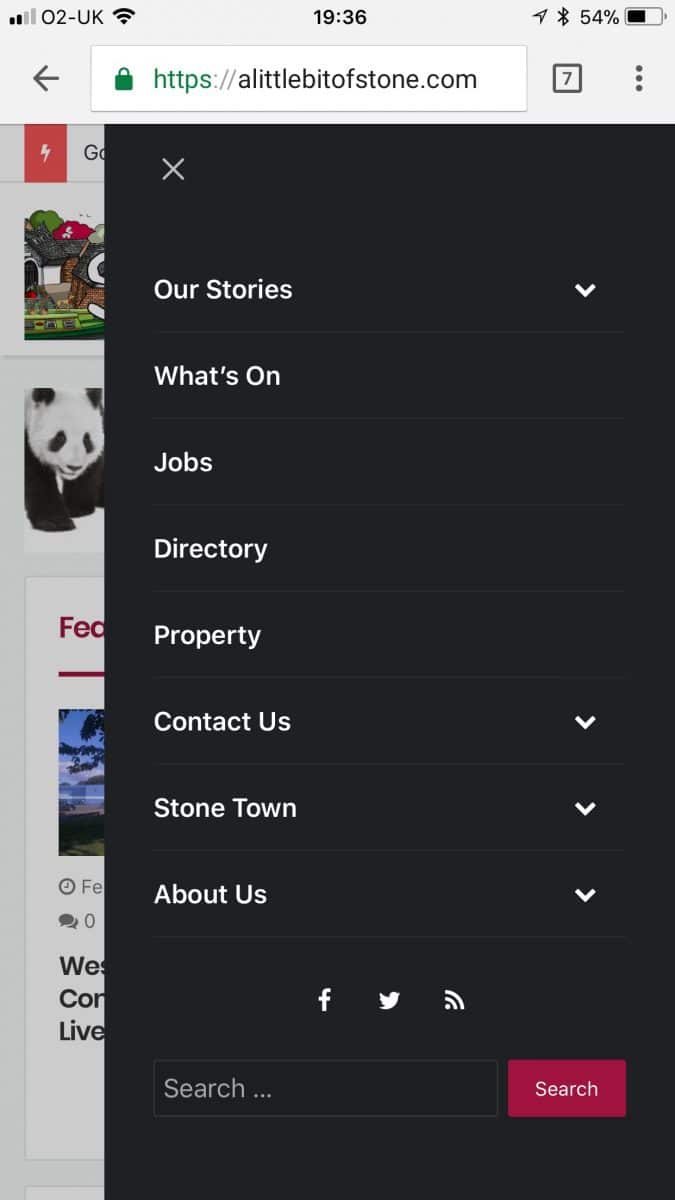Open the browser three-dot menu
Viewport: 675px width, 1200px height.
[x=638, y=78]
